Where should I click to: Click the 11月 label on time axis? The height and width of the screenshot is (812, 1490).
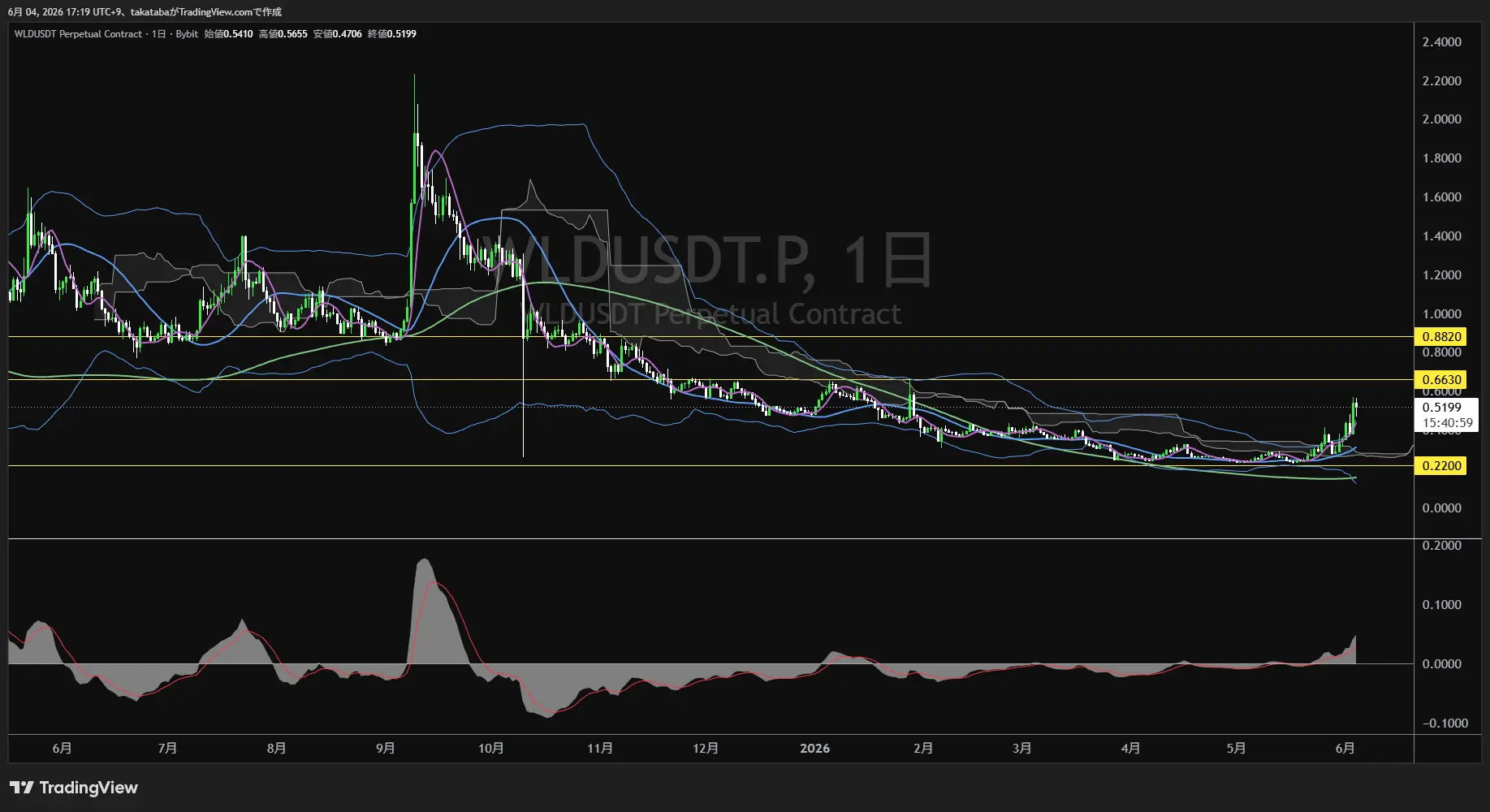point(600,749)
